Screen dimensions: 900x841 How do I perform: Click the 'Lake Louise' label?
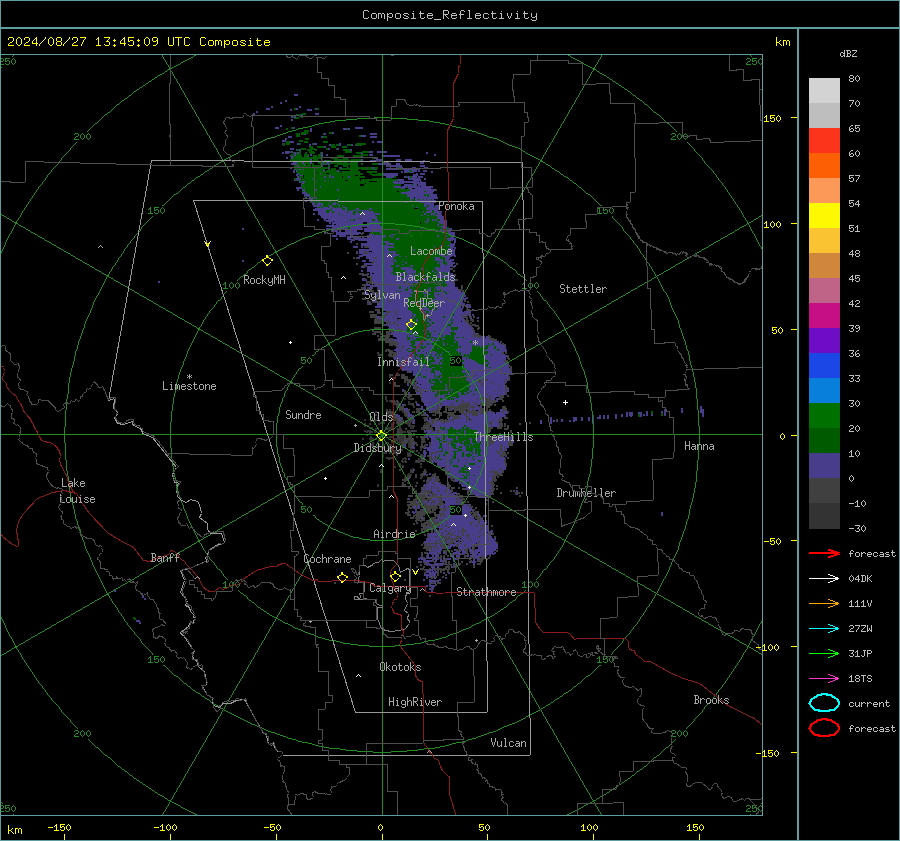pyautogui.click(x=77, y=491)
